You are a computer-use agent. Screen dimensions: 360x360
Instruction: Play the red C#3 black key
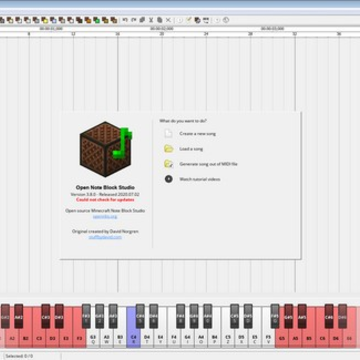(x=46, y=316)
